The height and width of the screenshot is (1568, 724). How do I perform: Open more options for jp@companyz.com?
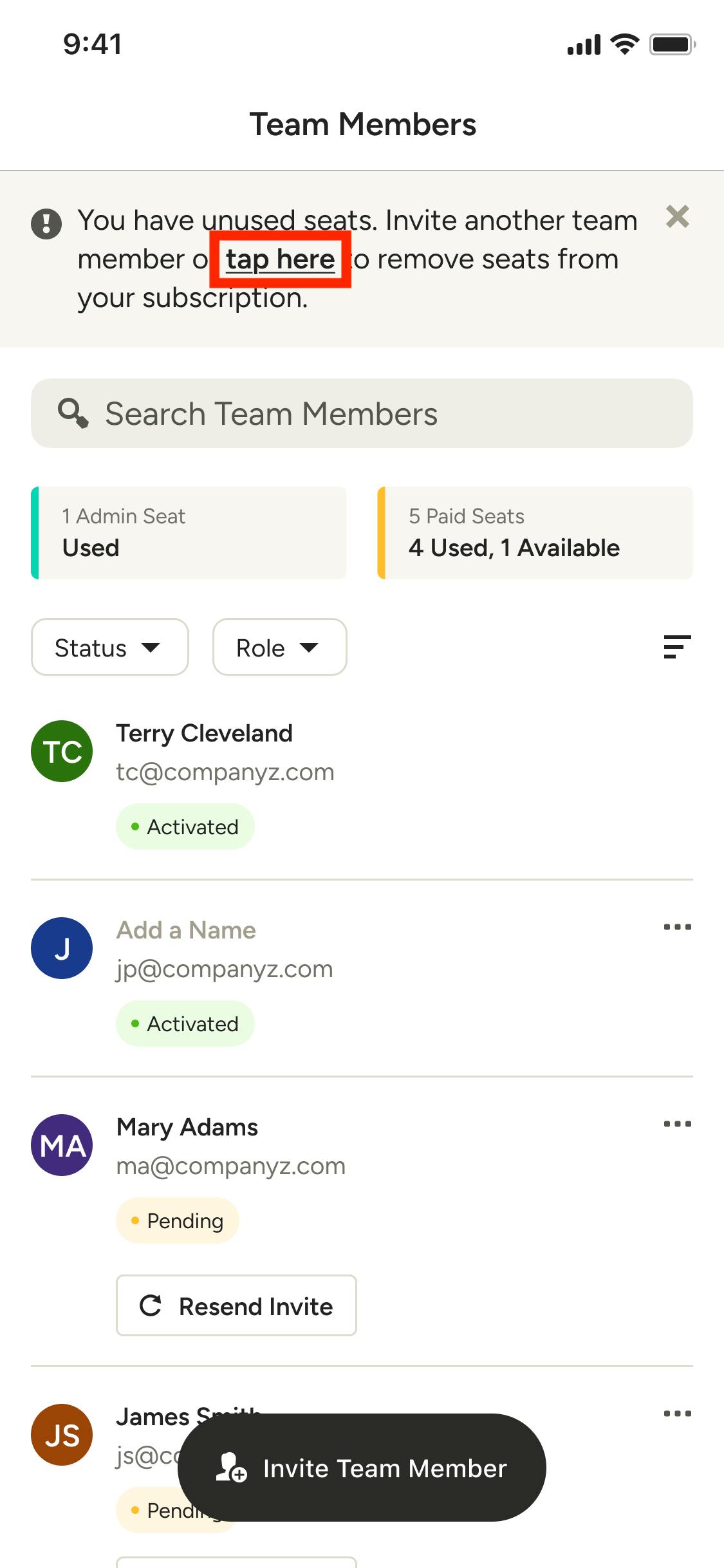(x=677, y=928)
